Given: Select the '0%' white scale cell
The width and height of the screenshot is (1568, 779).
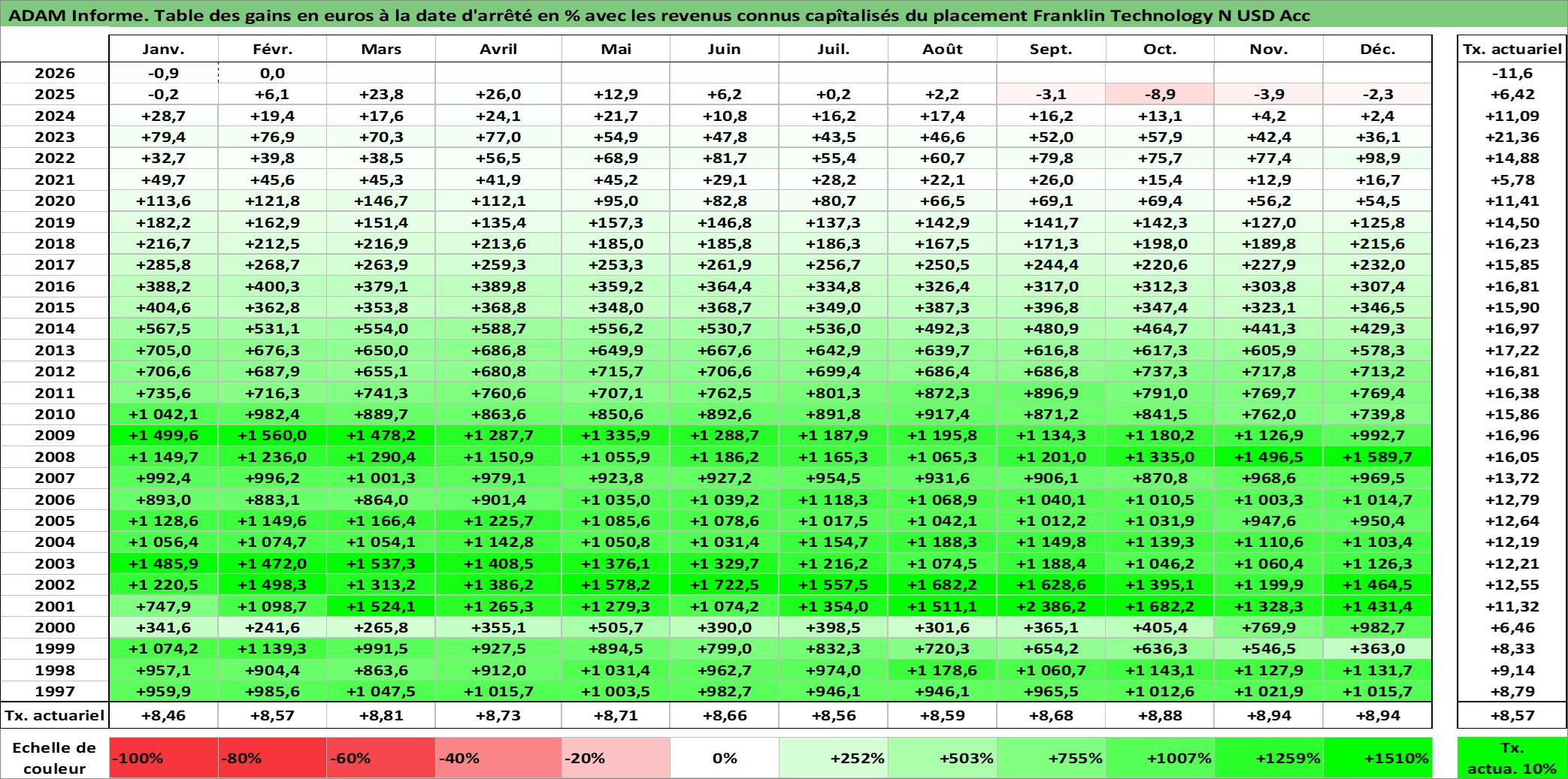Looking at the screenshot, I should [x=725, y=758].
